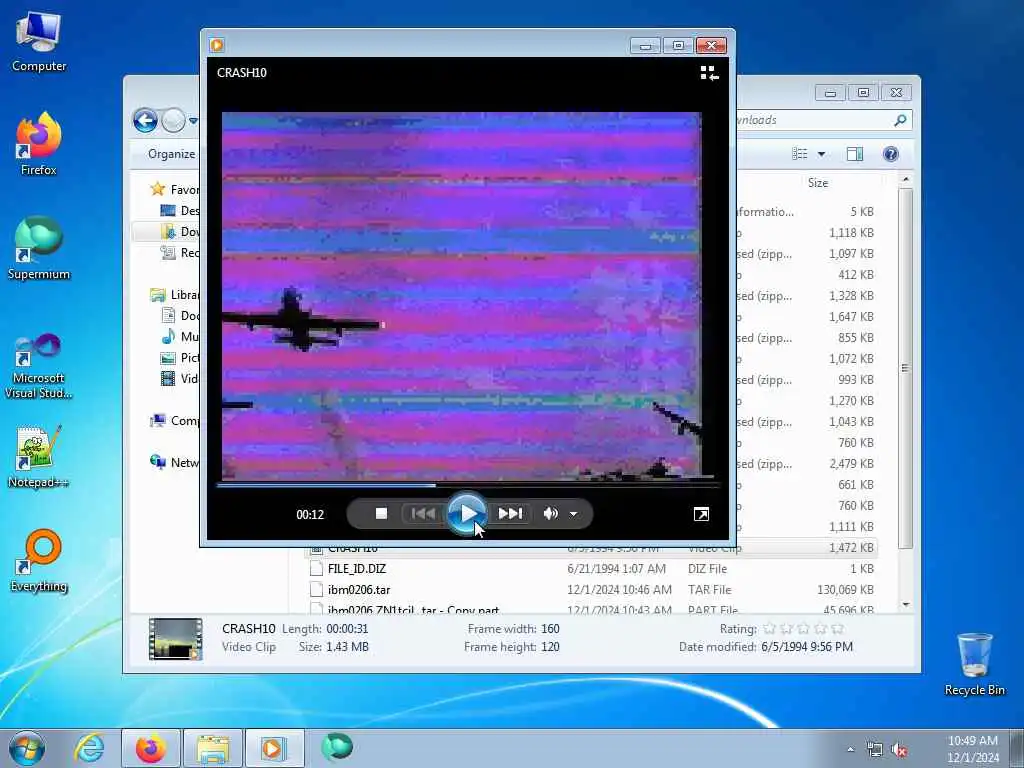Select the FILE_ID.DIZ file
Screen dimensions: 1024x768
(357, 569)
